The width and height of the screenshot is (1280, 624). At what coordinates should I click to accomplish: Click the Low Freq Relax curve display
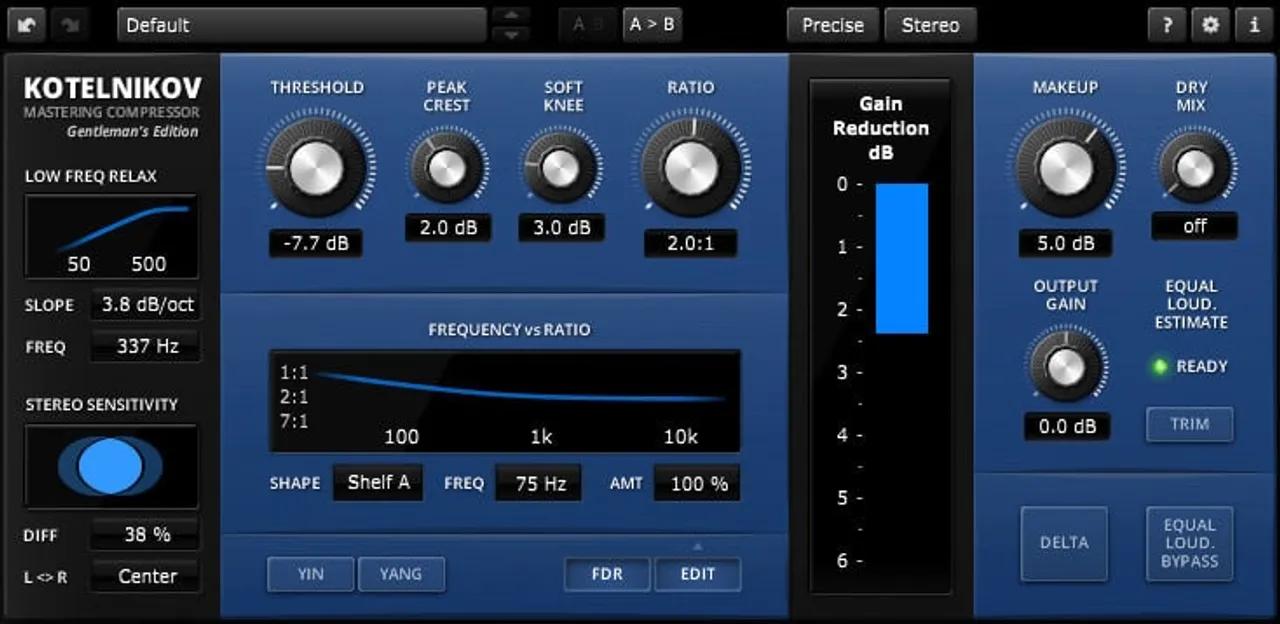coord(111,237)
